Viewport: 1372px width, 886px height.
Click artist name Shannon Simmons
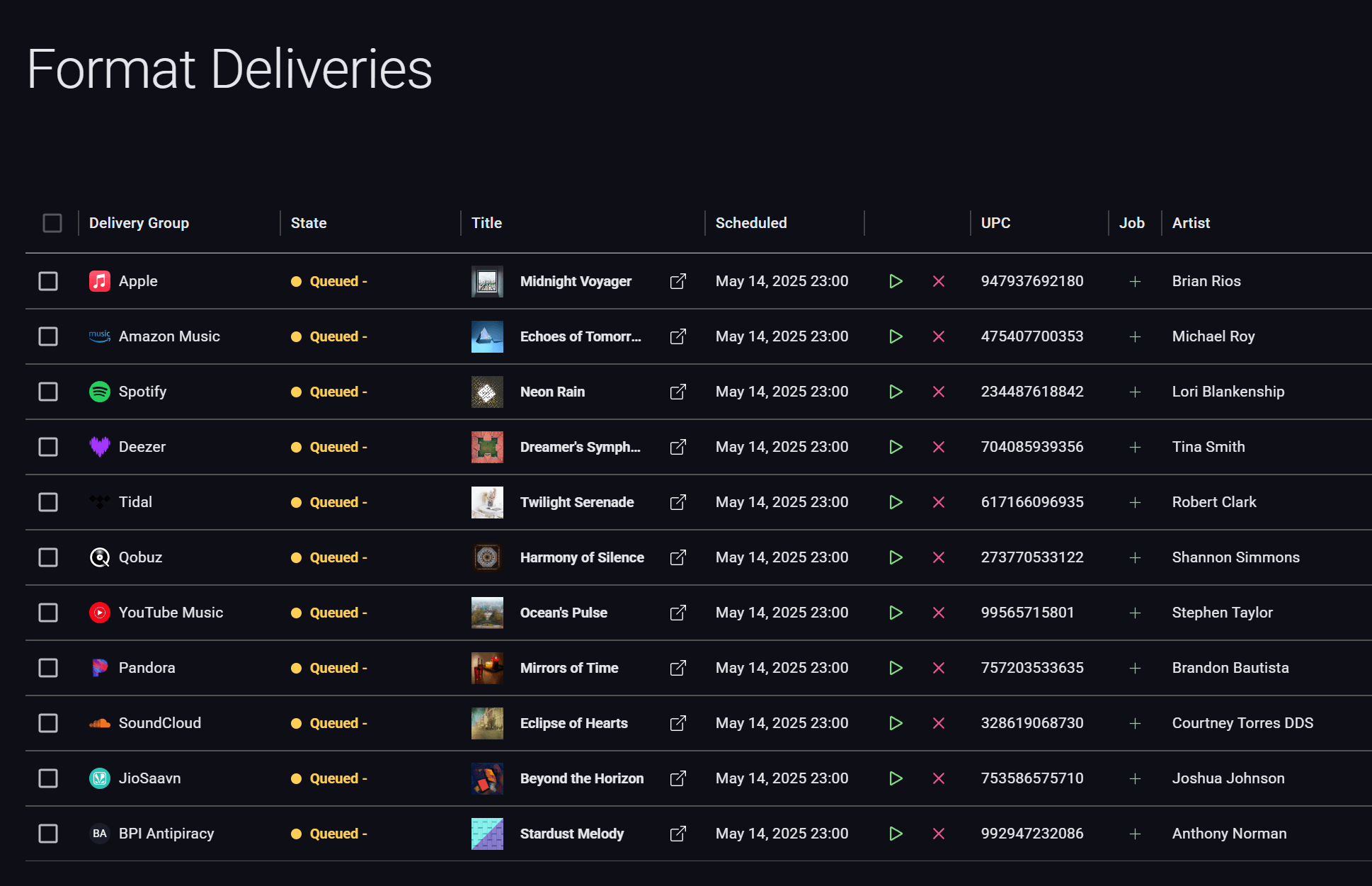click(x=1236, y=557)
